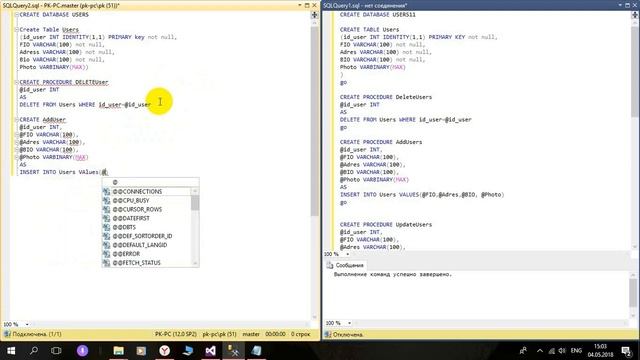This screenshot has width=640, height=360.
Task: Open Task View from the taskbar
Action: 56,351
